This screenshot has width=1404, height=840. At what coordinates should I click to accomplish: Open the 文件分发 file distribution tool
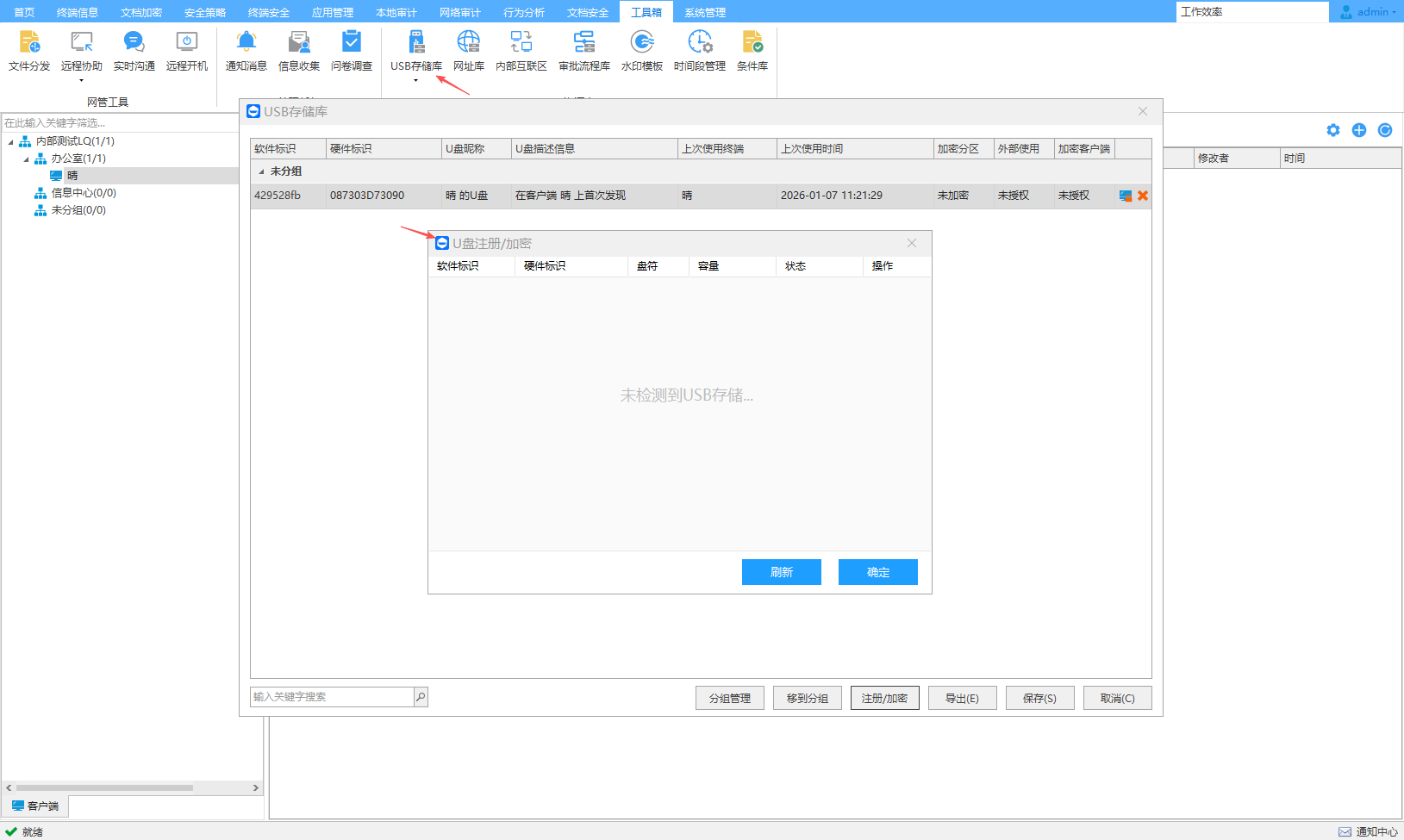[x=29, y=51]
